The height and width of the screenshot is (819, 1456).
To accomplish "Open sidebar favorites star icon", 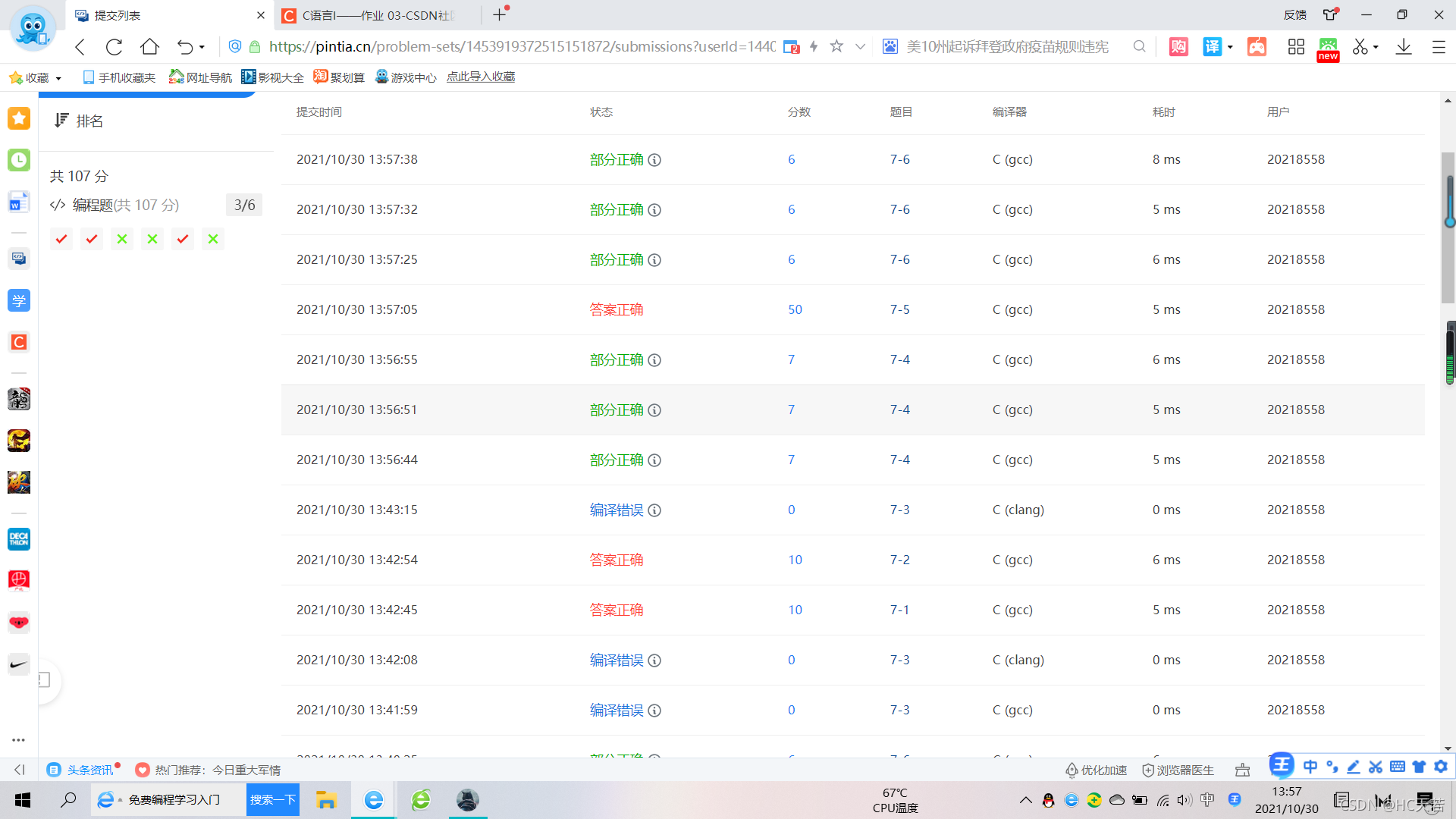I will click(x=19, y=118).
